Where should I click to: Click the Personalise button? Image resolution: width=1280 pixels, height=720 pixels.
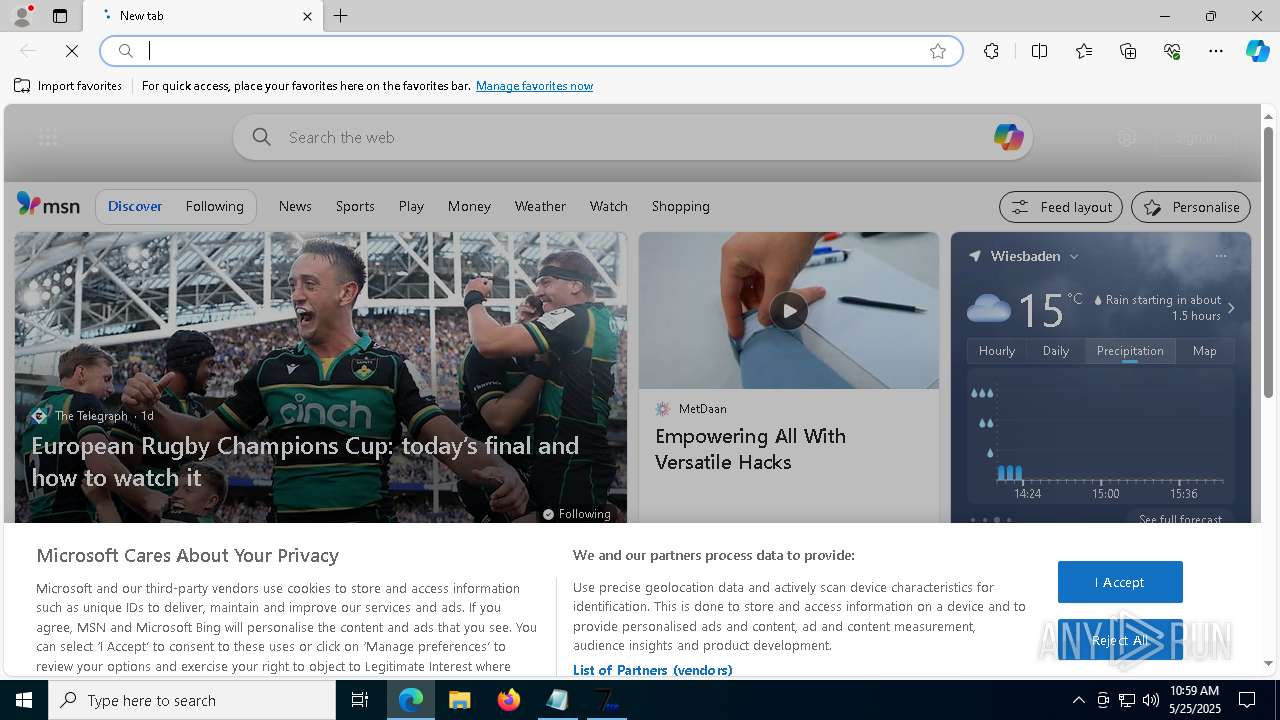pyautogui.click(x=1191, y=207)
